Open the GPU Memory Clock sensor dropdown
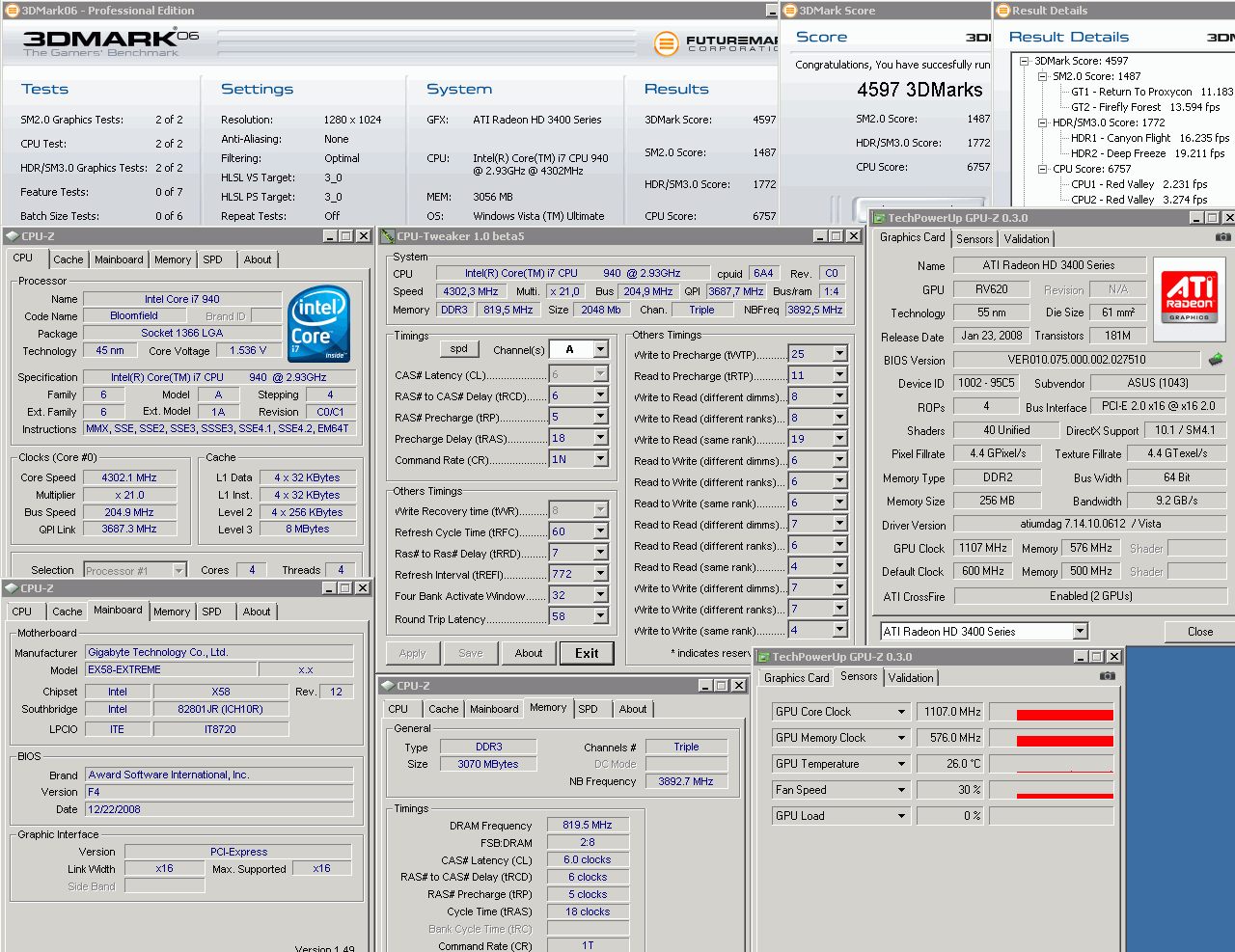 click(902, 738)
